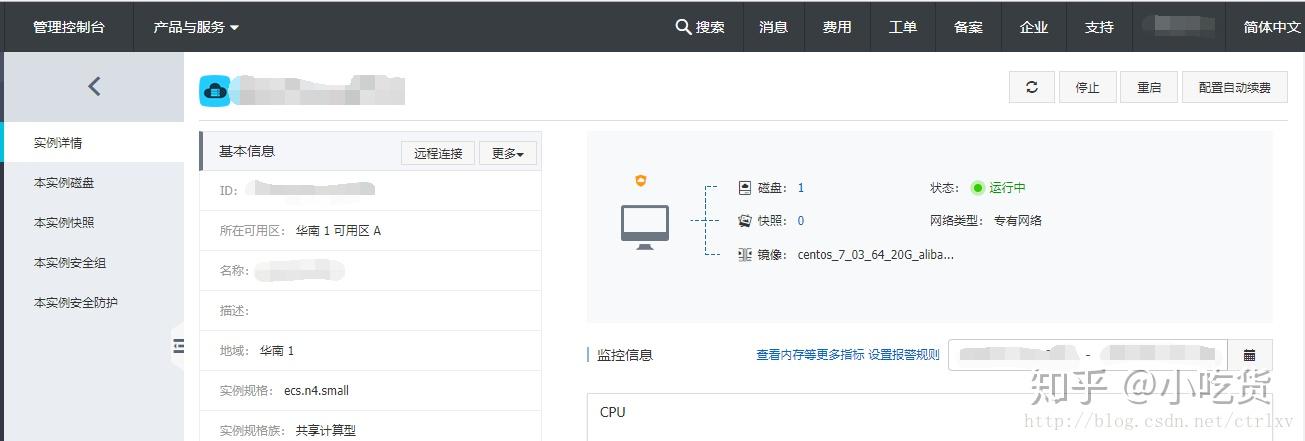Select the 本实例快照 sidebar tab
The height and width of the screenshot is (441, 1305).
[x=93, y=223]
